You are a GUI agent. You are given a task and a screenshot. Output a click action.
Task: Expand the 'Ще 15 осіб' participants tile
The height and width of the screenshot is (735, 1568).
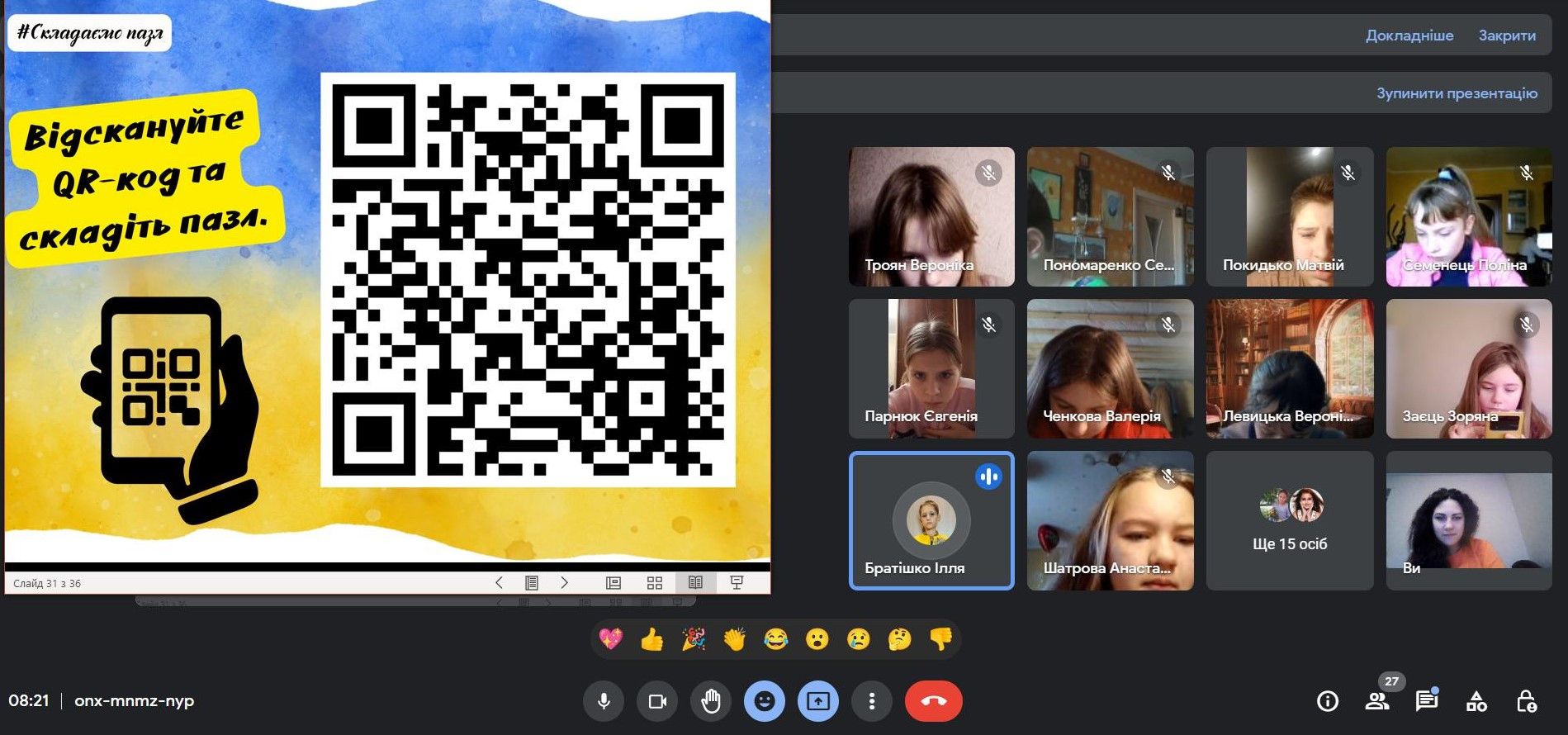pos(1290,520)
